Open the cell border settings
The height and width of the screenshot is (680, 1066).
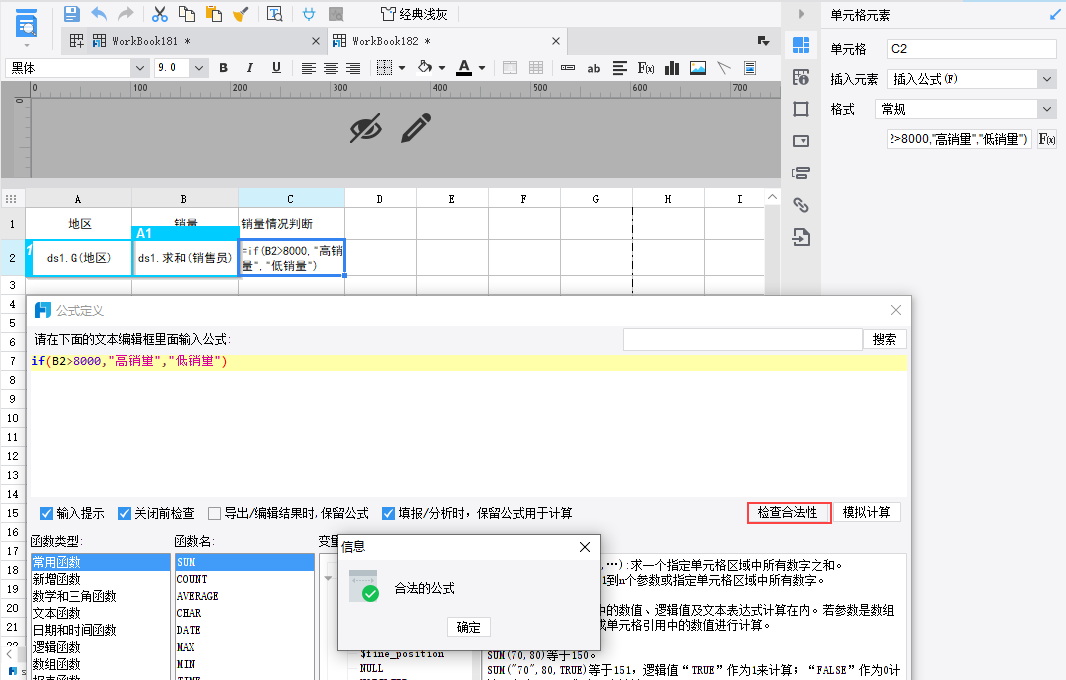(384, 68)
